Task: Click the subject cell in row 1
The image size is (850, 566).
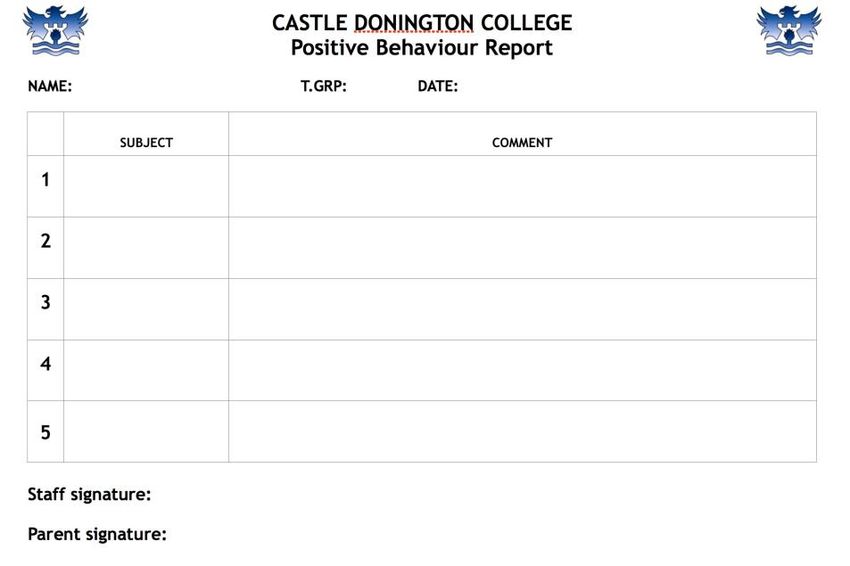Action: pos(146,186)
